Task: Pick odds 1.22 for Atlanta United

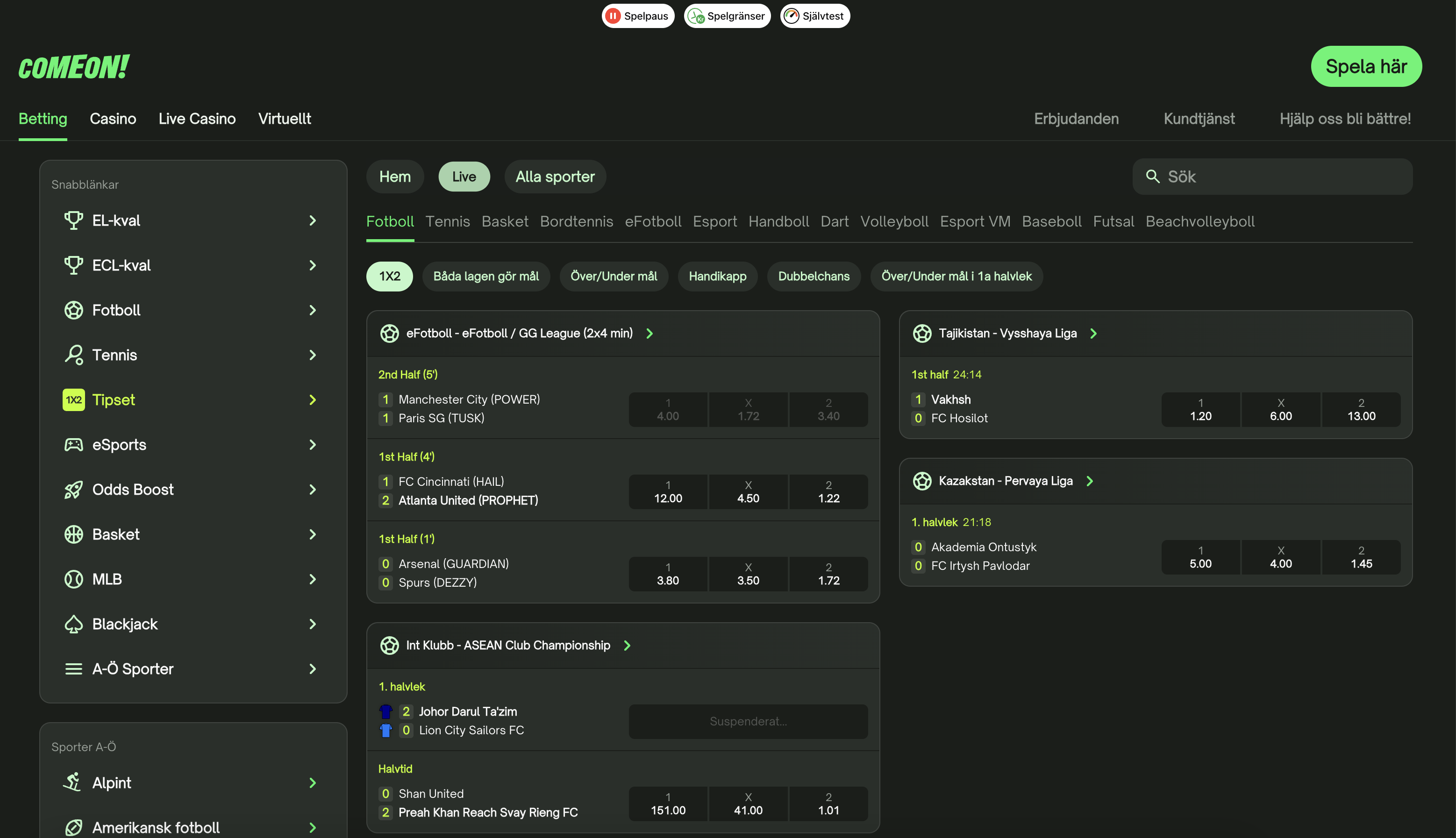Action: [x=828, y=492]
